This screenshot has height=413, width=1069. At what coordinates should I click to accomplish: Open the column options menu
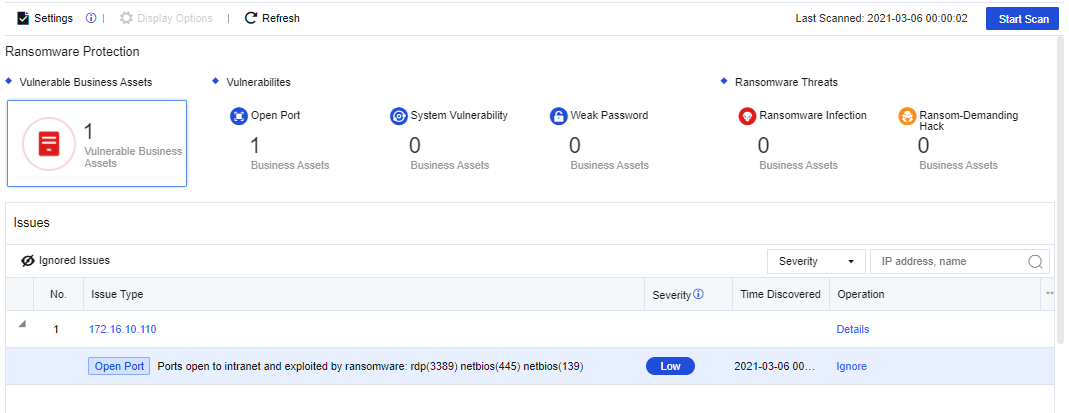coord(1049,294)
